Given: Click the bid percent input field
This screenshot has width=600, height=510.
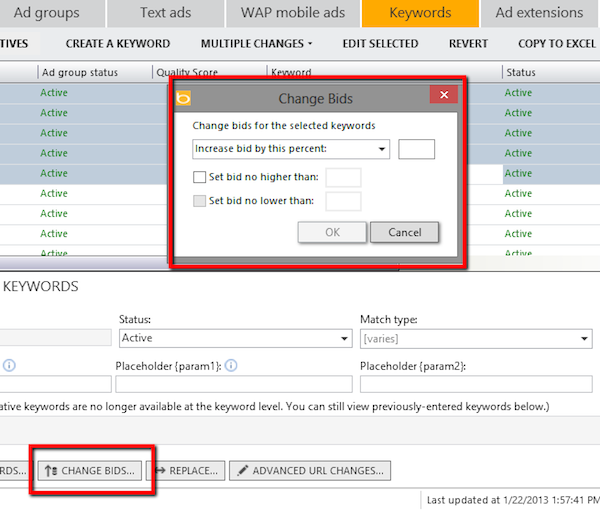Looking at the screenshot, I should pos(416,149).
